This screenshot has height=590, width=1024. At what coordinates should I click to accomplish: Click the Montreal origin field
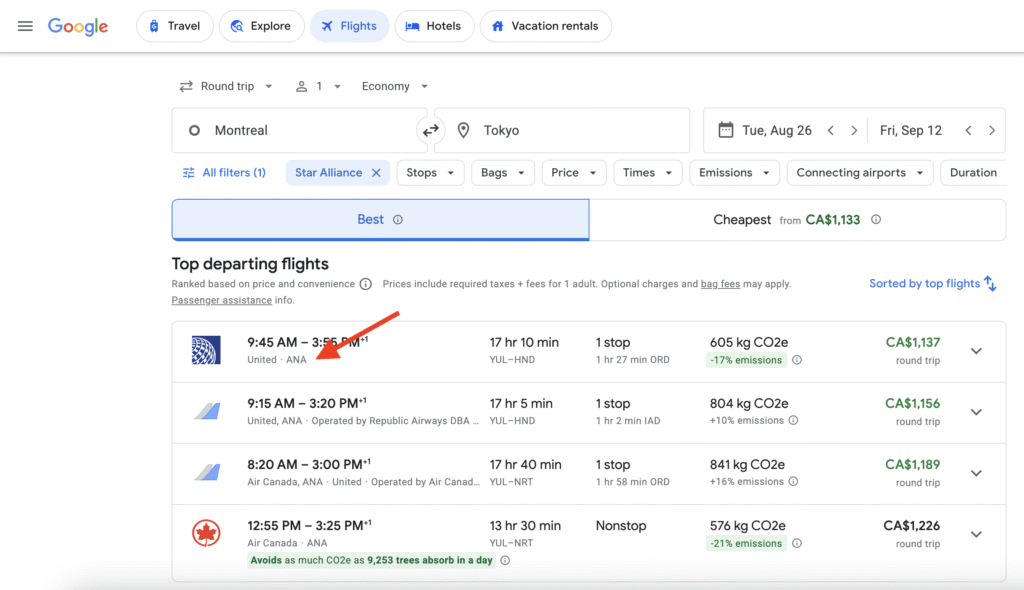click(299, 131)
